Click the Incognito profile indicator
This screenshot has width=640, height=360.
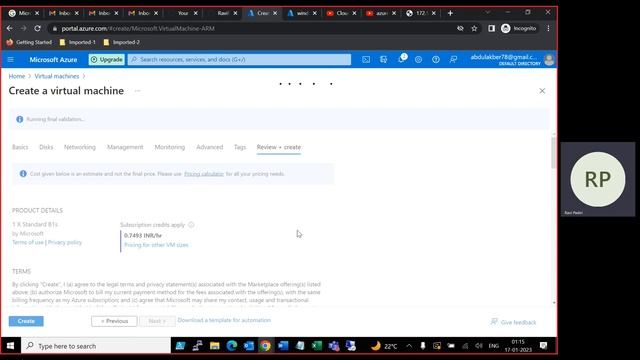(x=519, y=28)
